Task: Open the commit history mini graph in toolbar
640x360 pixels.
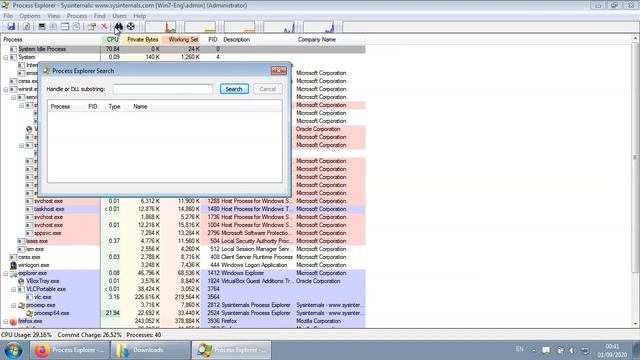Action: click(x=200, y=27)
